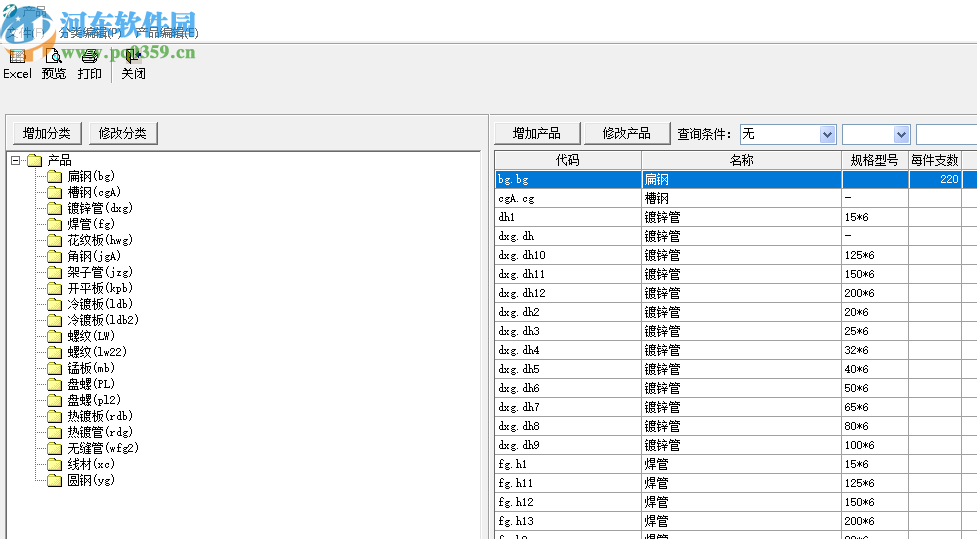Select the 角钢(jgA) folder icon
The image size is (977, 539).
(55, 257)
